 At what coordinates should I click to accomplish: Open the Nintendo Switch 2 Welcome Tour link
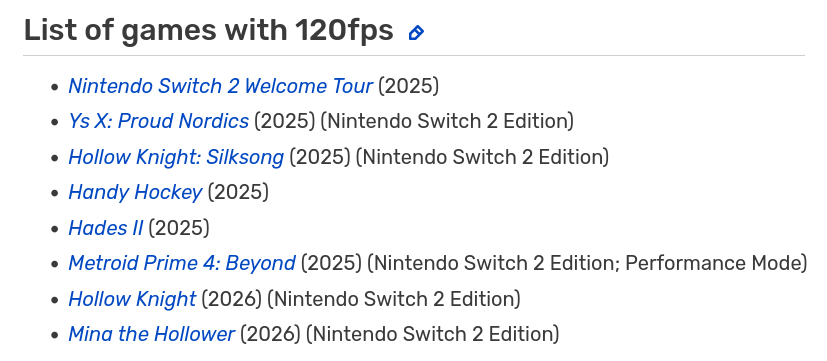[x=220, y=86]
